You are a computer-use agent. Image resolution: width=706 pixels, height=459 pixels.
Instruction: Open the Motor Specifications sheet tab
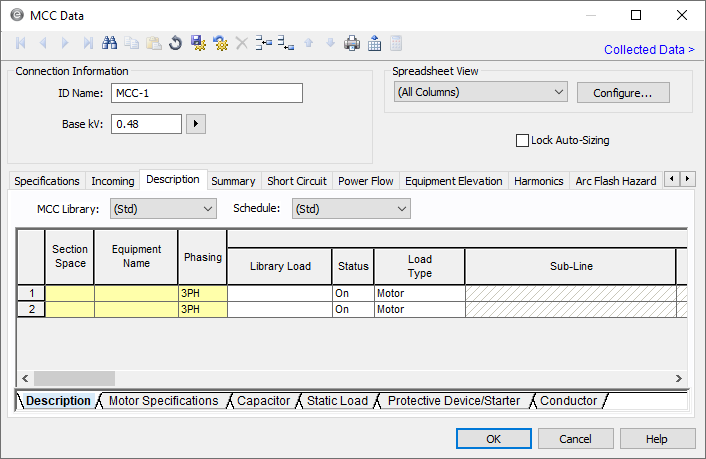[x=163, y=401]
